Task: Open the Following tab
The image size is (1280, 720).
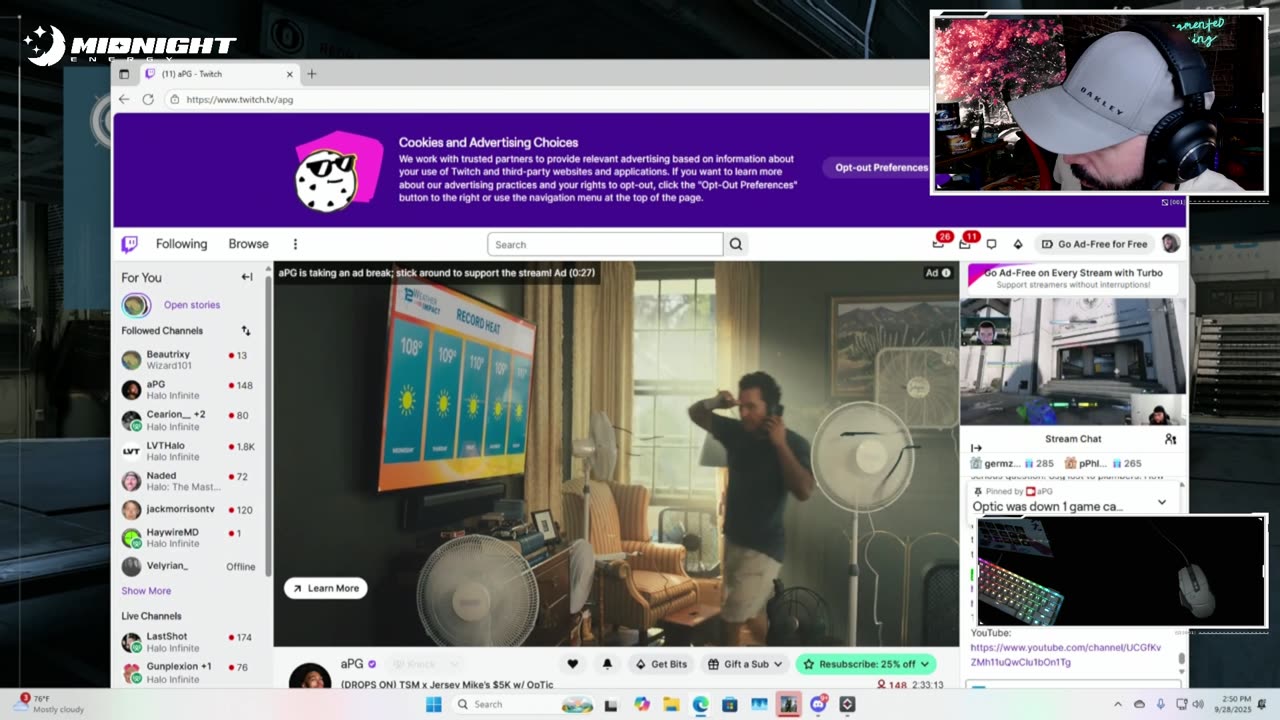Action: click(181, 244)
